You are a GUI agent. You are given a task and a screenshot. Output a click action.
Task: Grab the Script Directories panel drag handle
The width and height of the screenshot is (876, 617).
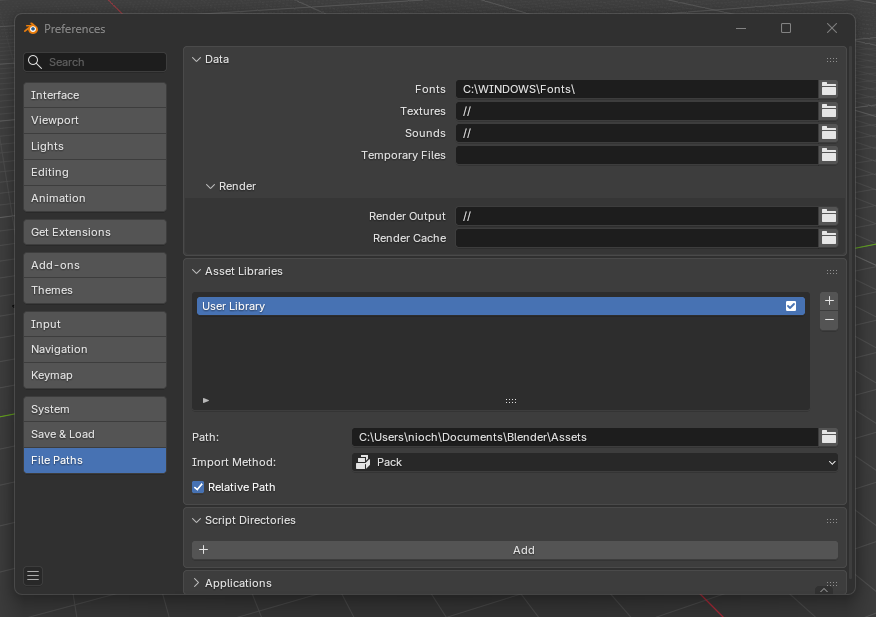pos(831,521)
